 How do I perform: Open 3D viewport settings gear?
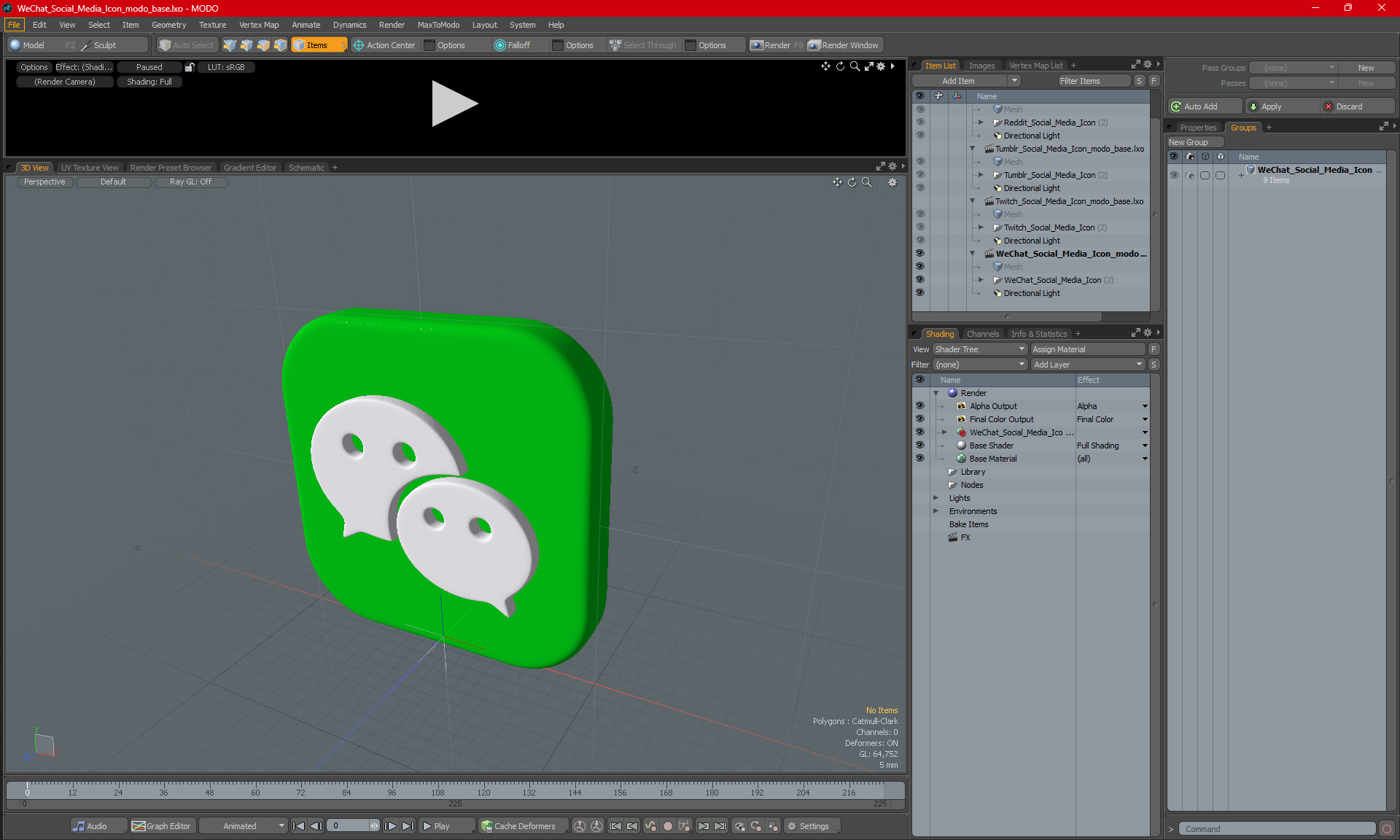point(892,182)
